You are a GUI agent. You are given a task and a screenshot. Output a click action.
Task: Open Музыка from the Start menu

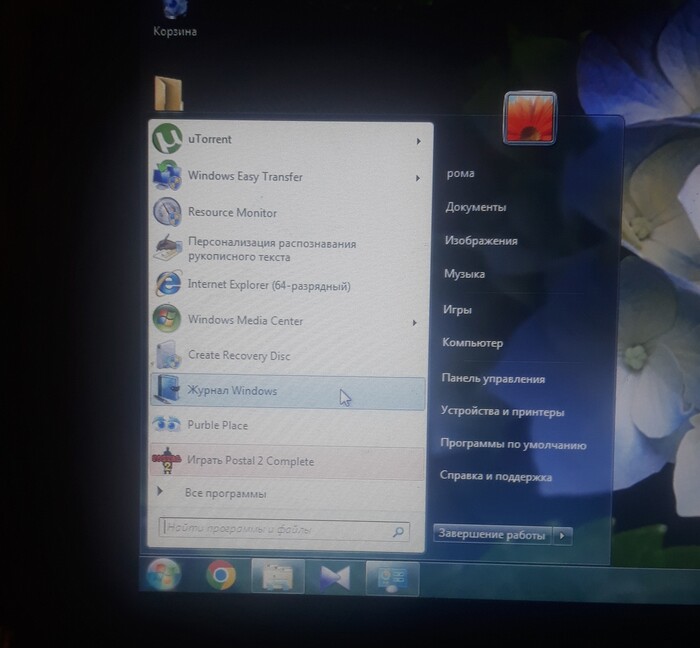click(x=464, y=274)
